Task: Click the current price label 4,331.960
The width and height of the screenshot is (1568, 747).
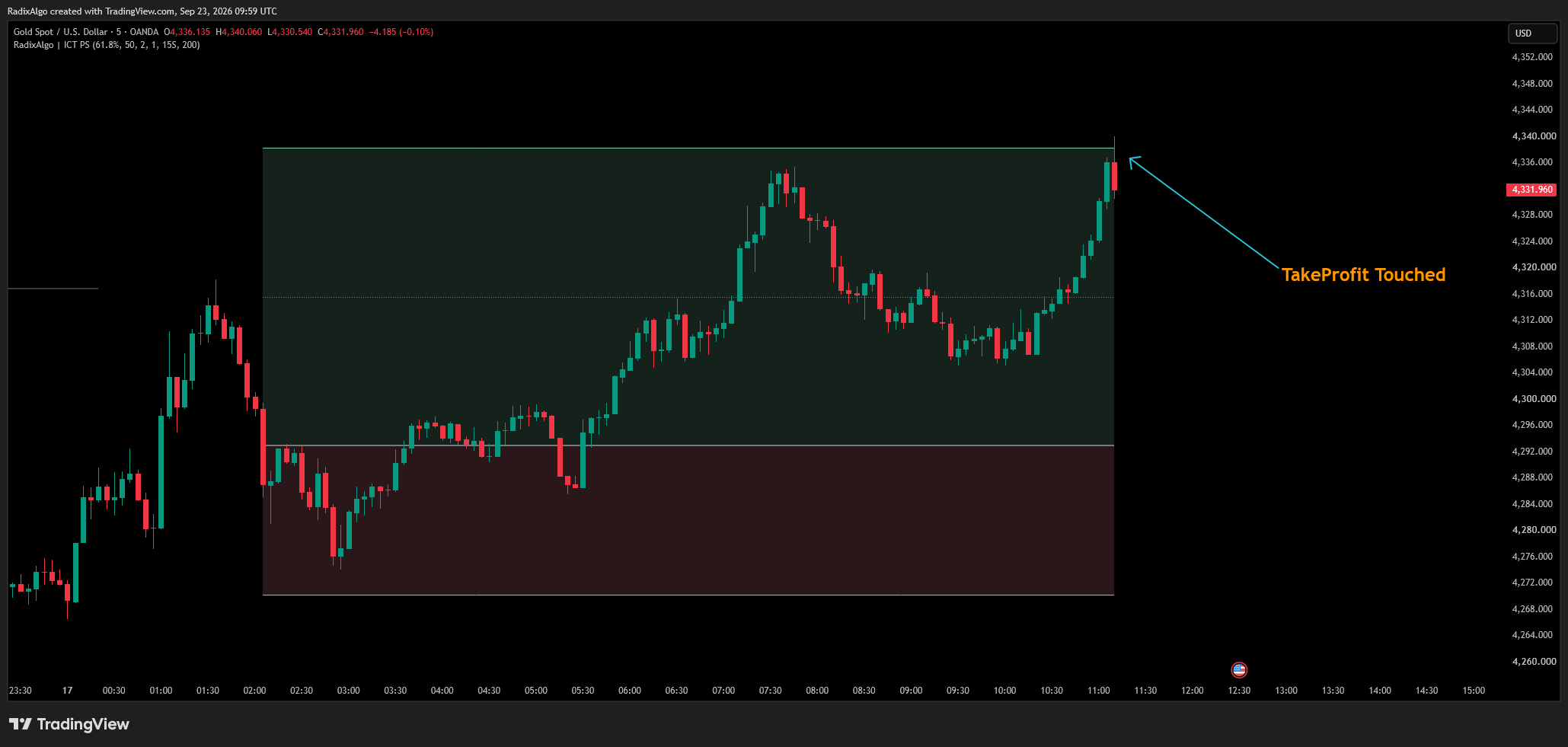Action: 1531,190
